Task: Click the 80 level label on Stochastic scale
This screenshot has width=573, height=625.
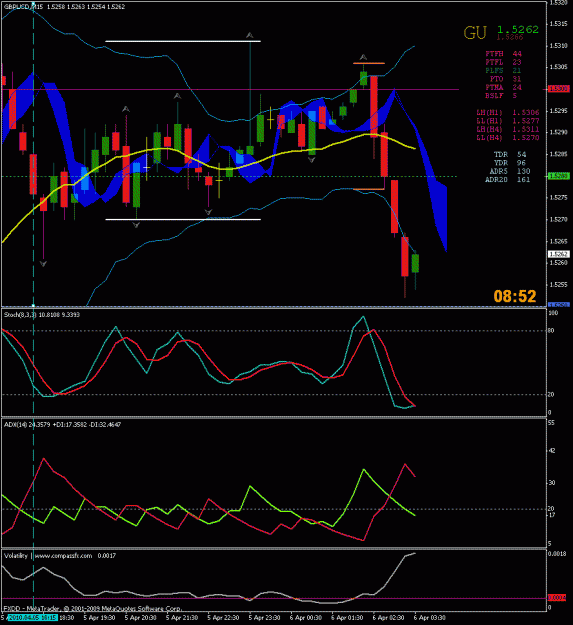Action: point(551,330)
